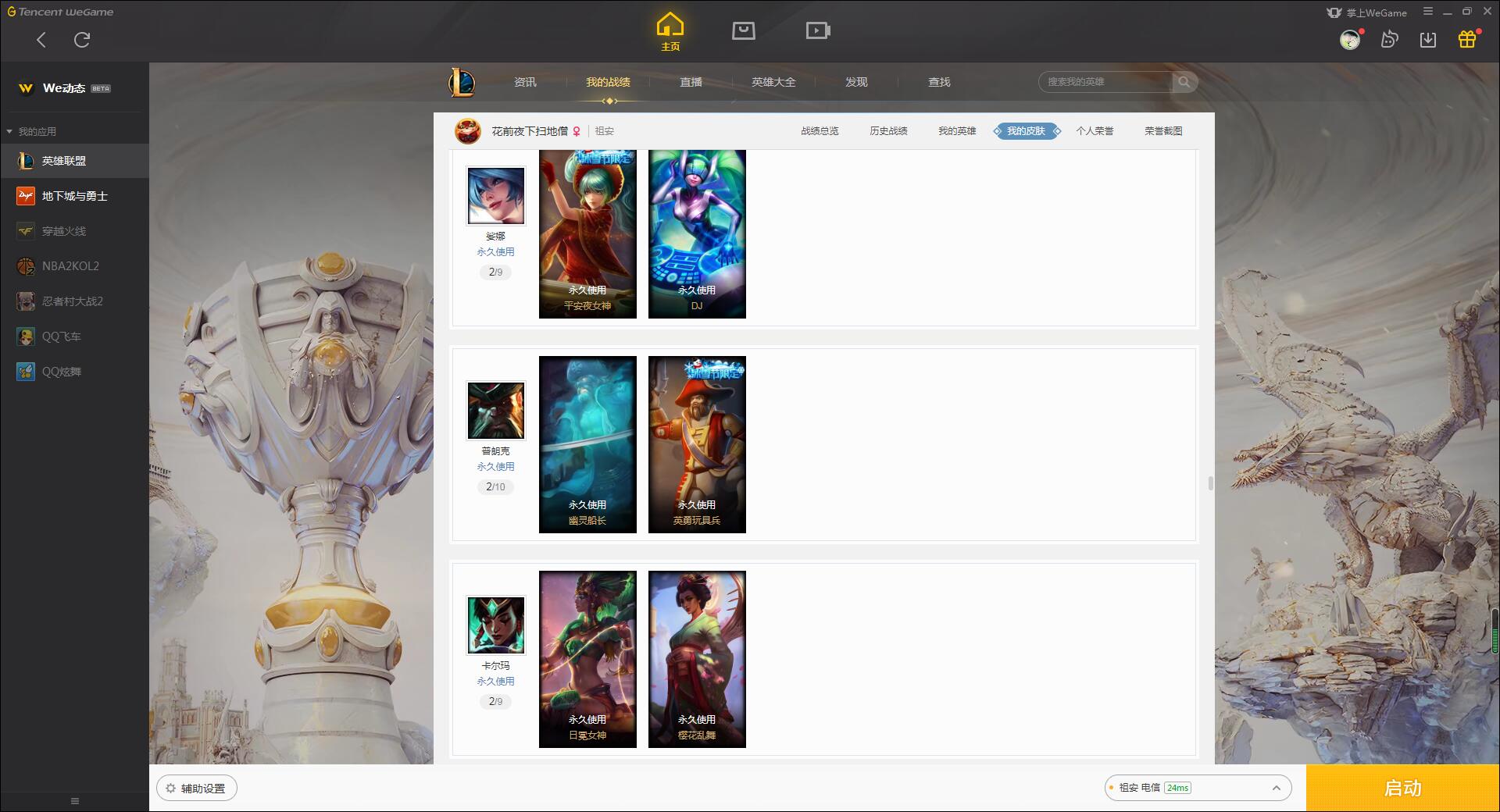Click the green scrollbar at right edge
Screen dimensions: 1500x812
coord(1495,631)
